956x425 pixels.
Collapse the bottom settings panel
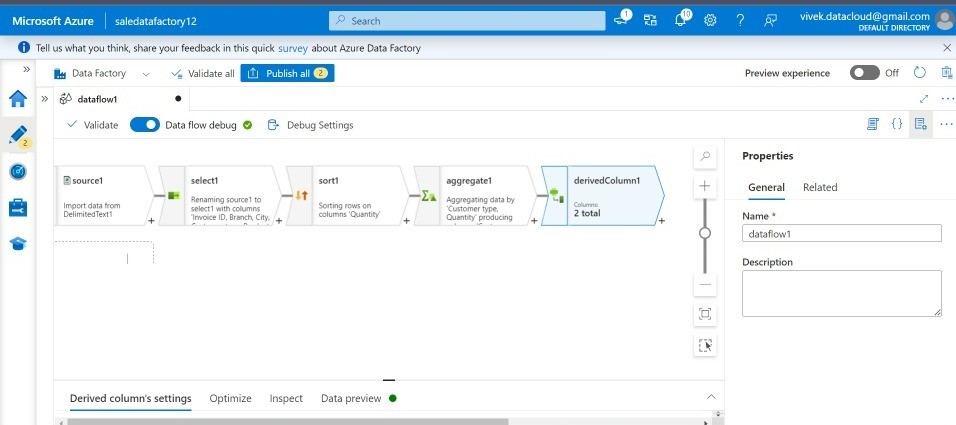(x=711, y=397)
